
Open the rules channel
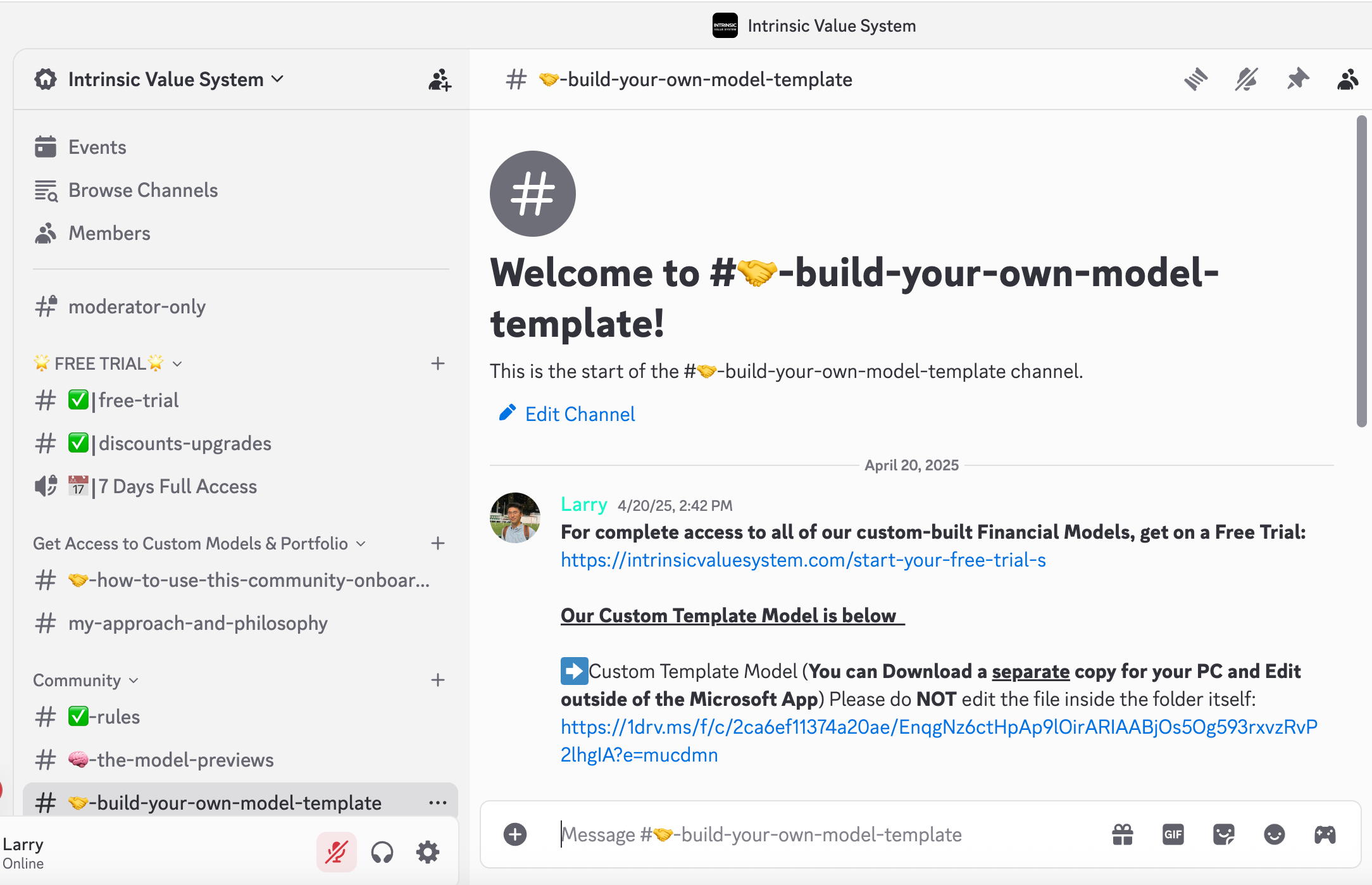coord(240,717)
